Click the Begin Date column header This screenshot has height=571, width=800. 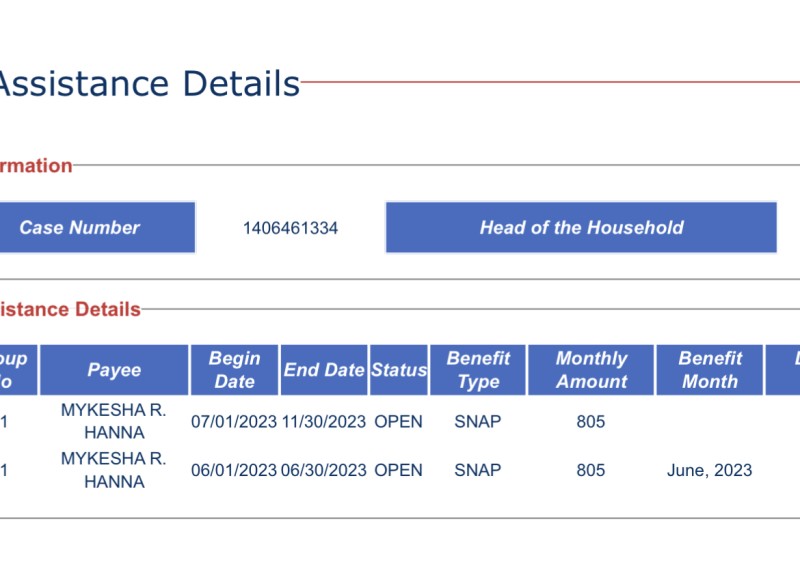(235, 370)
